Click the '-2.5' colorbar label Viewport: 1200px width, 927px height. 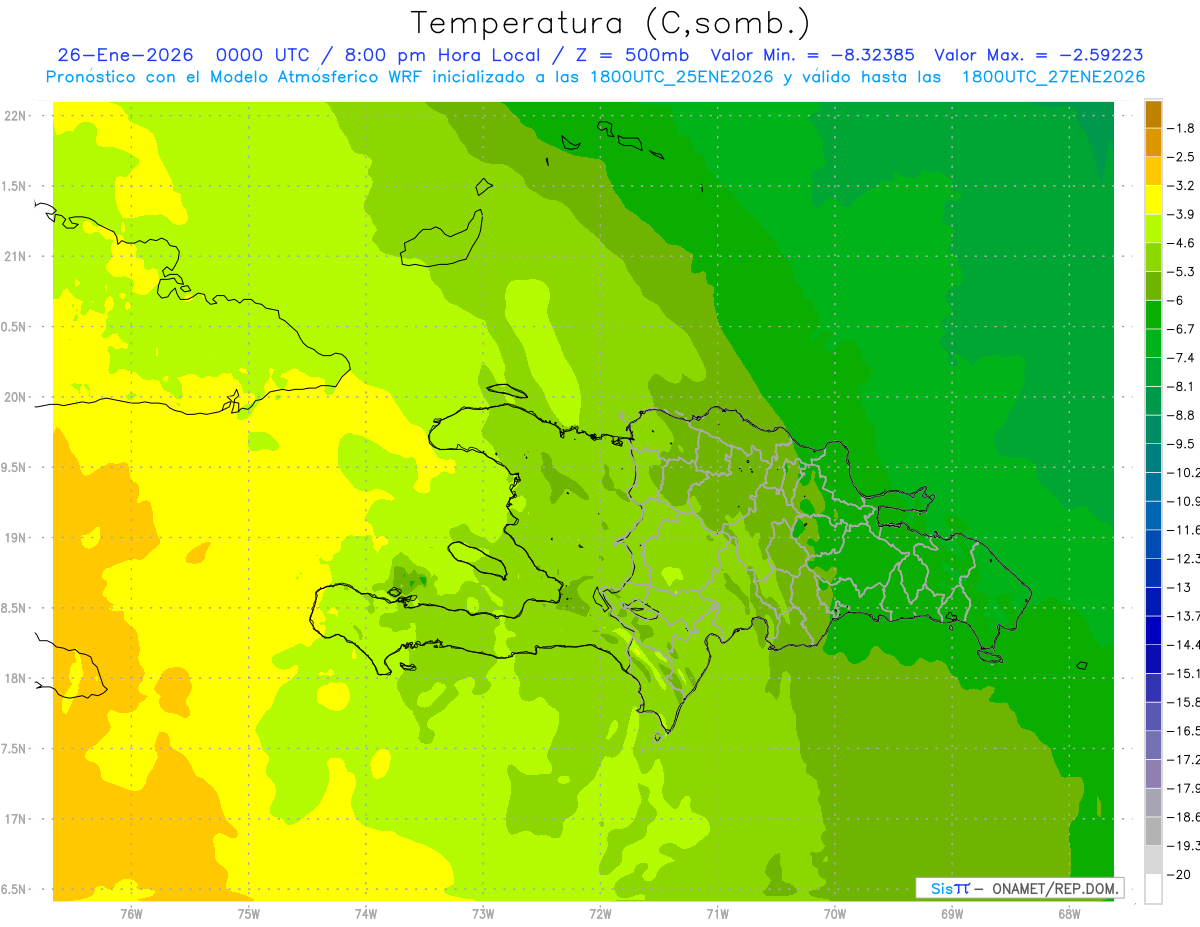(x=1182, y=157)
